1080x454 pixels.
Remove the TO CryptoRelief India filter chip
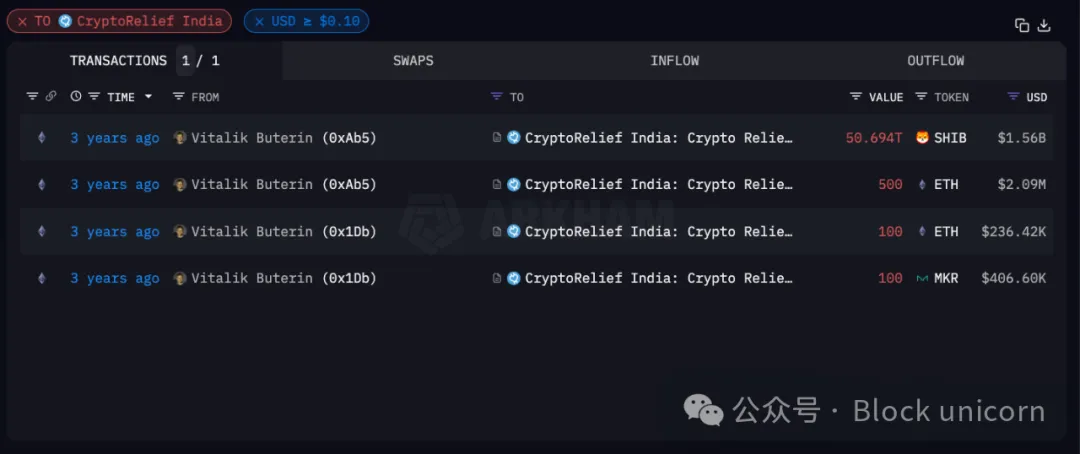point(23,21)
